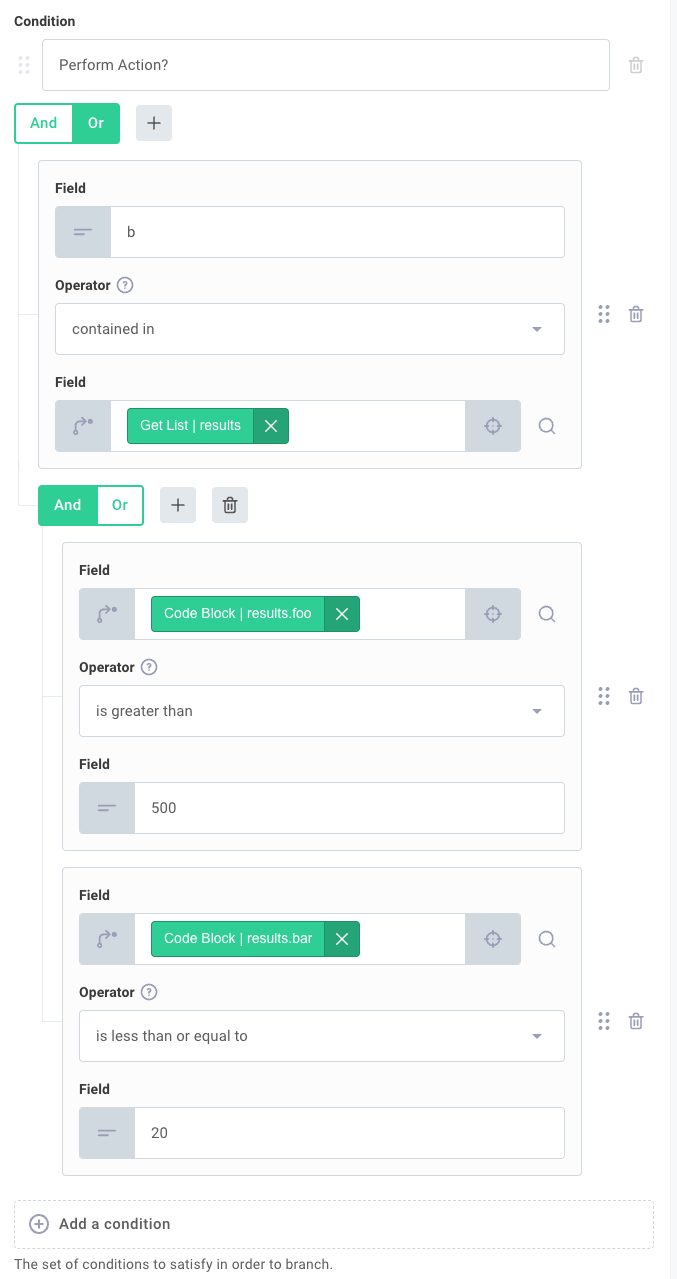
Task: Switch nested group toggle to Or
Action: pos(119,505)
